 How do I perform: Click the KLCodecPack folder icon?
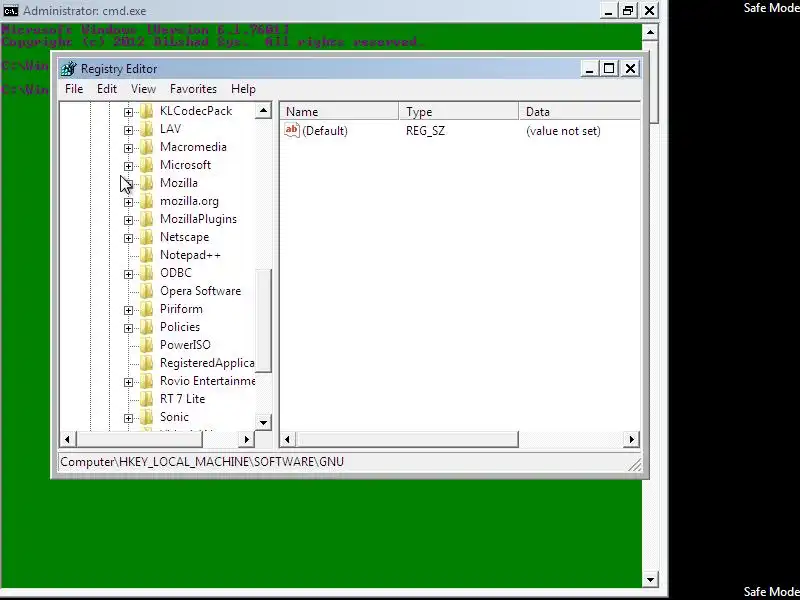[x=146, y=111]
